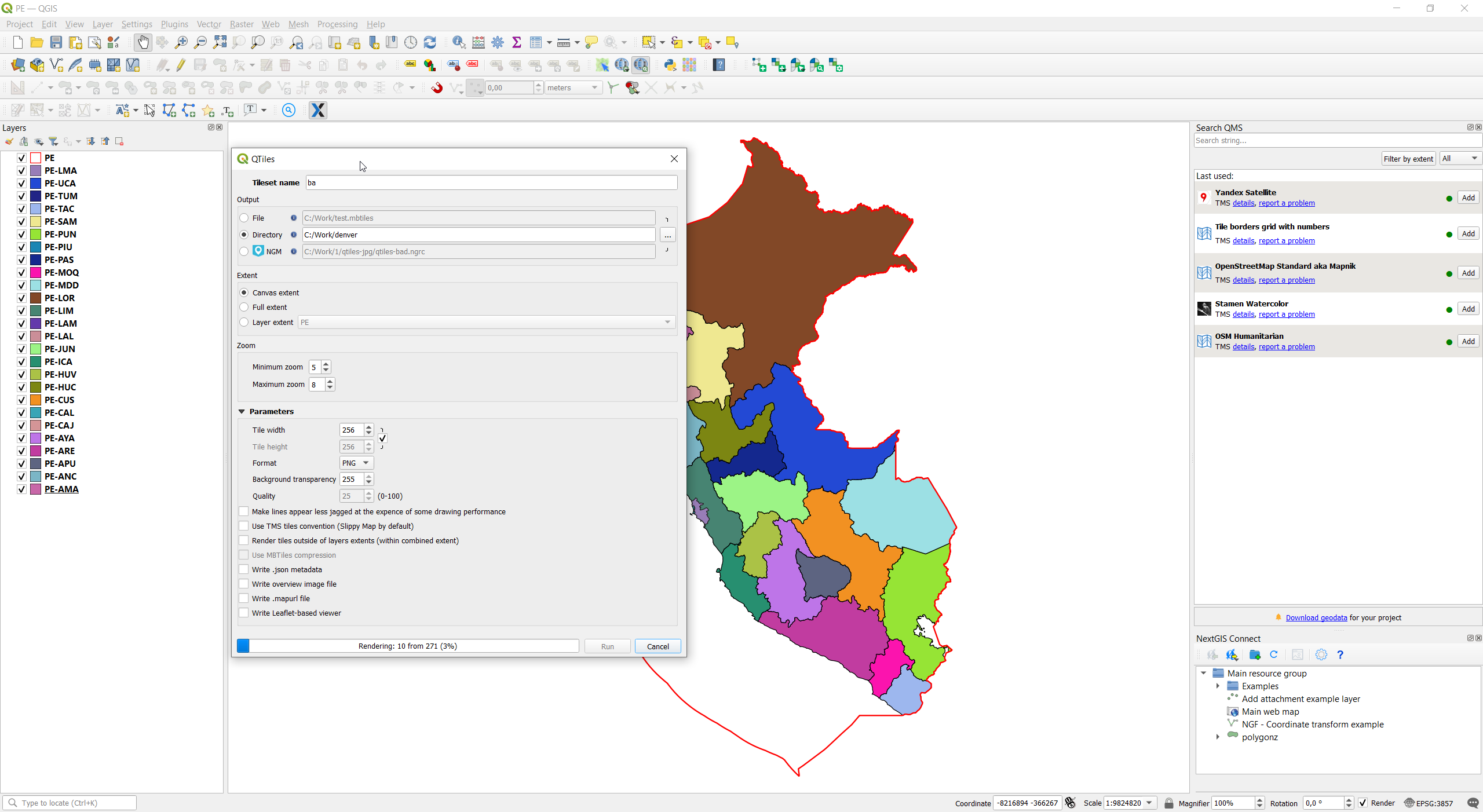Select the Full extent radio button
The width and height of the screenshot is (1483, 812).
(244, 307)
